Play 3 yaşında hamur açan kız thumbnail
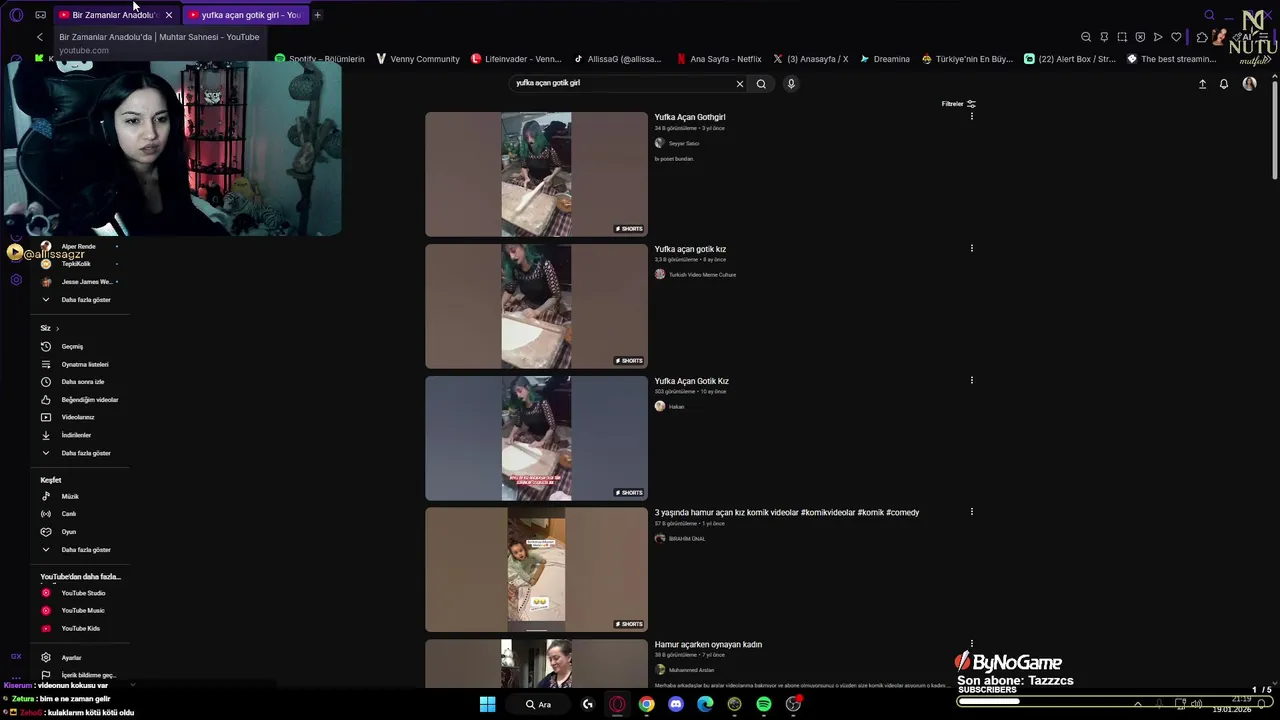The height and width of the screenshot is (720, 1280). pyautogui.click(x=536, y=570)
